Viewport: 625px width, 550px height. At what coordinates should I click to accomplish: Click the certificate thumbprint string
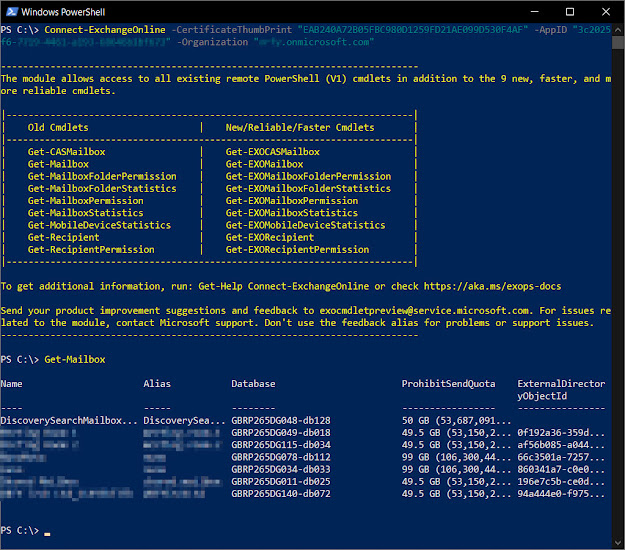pyautogui.click(x=413, y=30)
